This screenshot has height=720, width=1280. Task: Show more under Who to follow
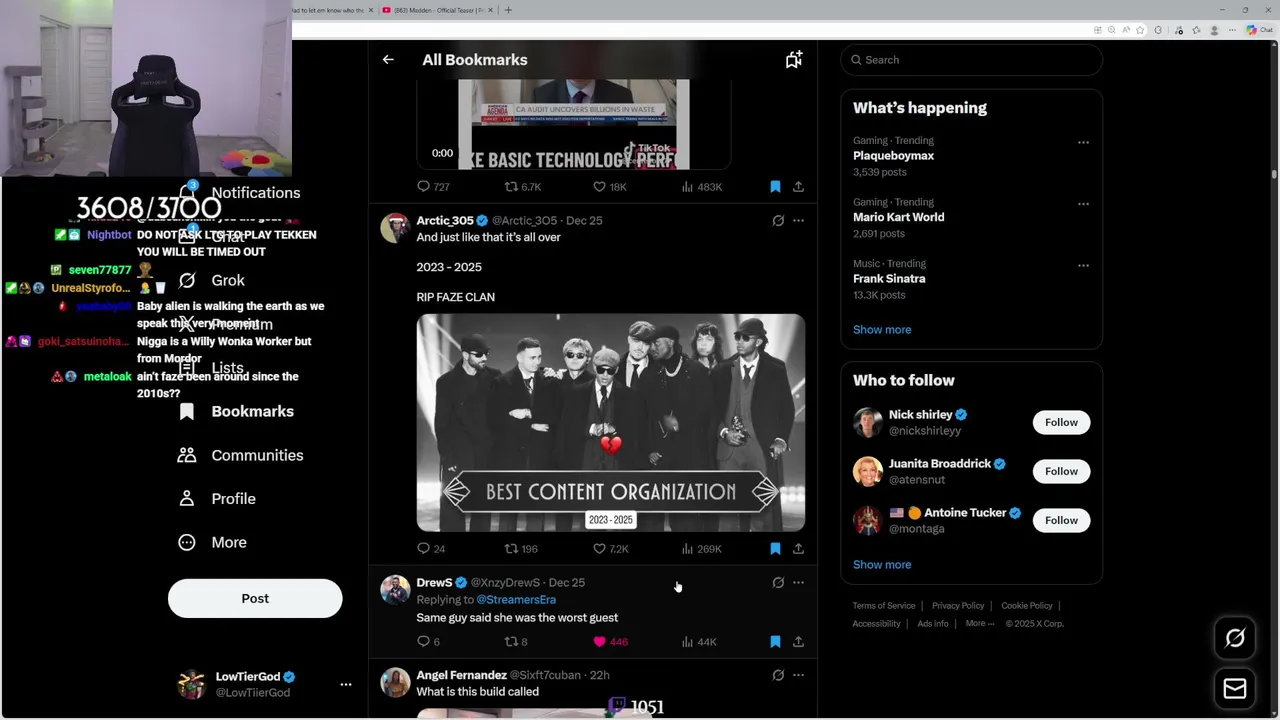[x=882, y=564]
